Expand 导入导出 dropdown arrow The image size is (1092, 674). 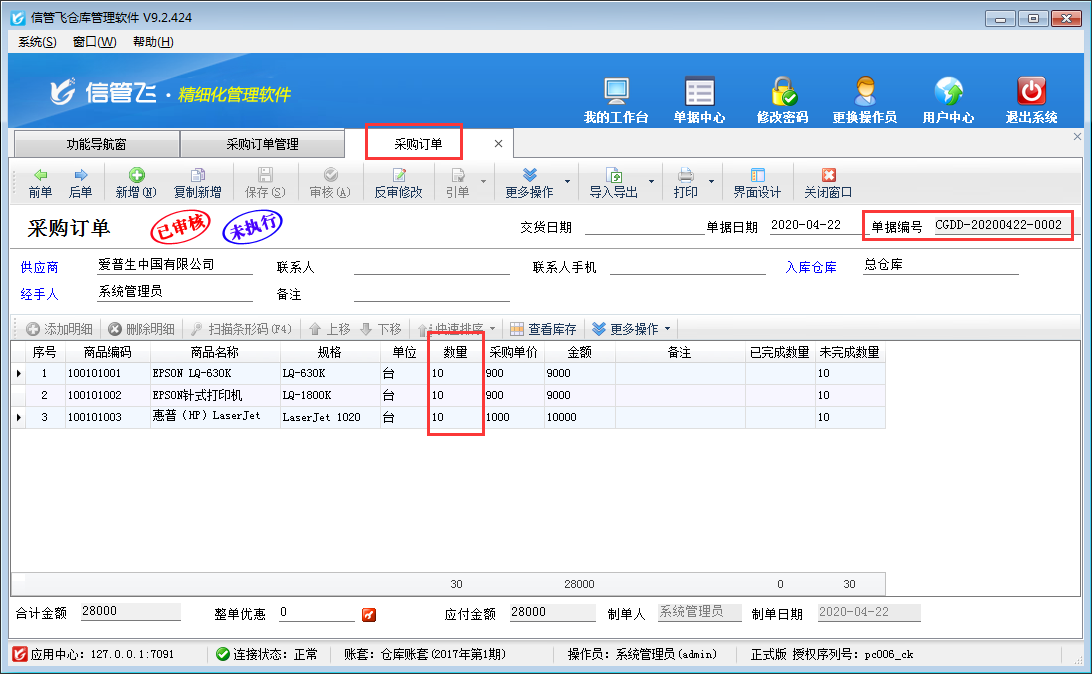coord(652,182)
